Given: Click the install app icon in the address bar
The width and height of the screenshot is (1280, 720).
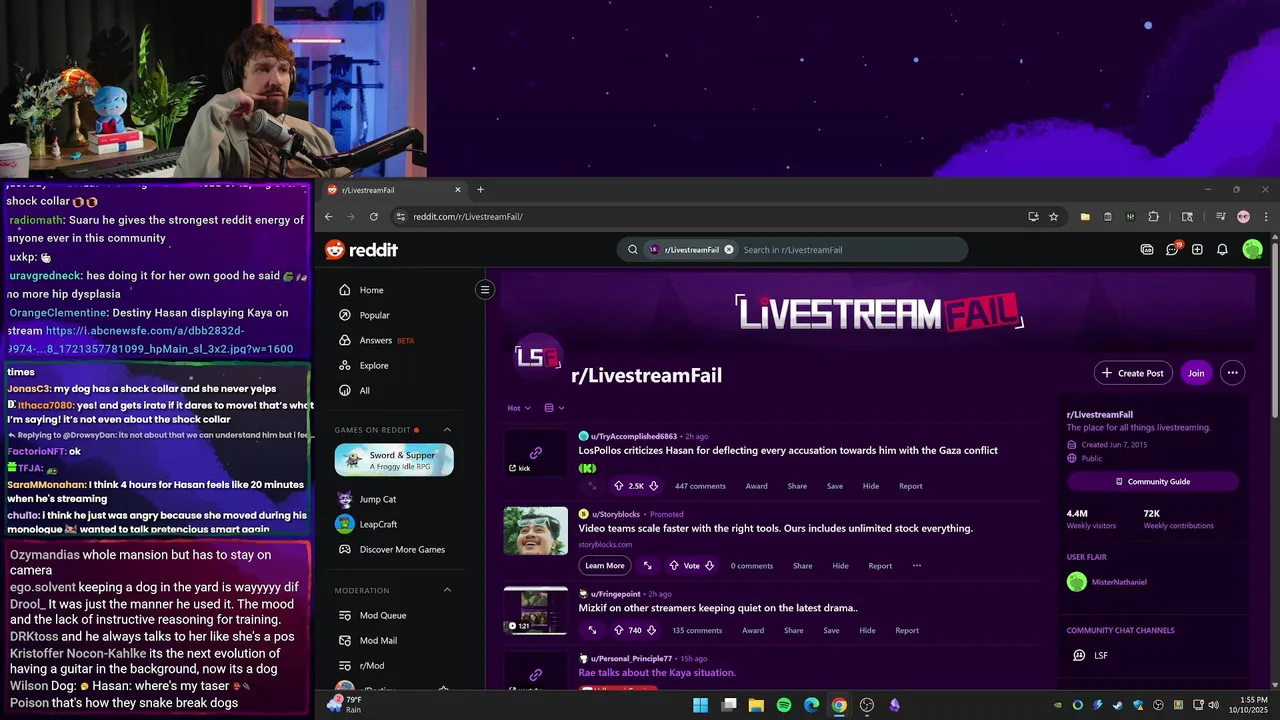Looking at the screenshot, I should [1033, 217].
